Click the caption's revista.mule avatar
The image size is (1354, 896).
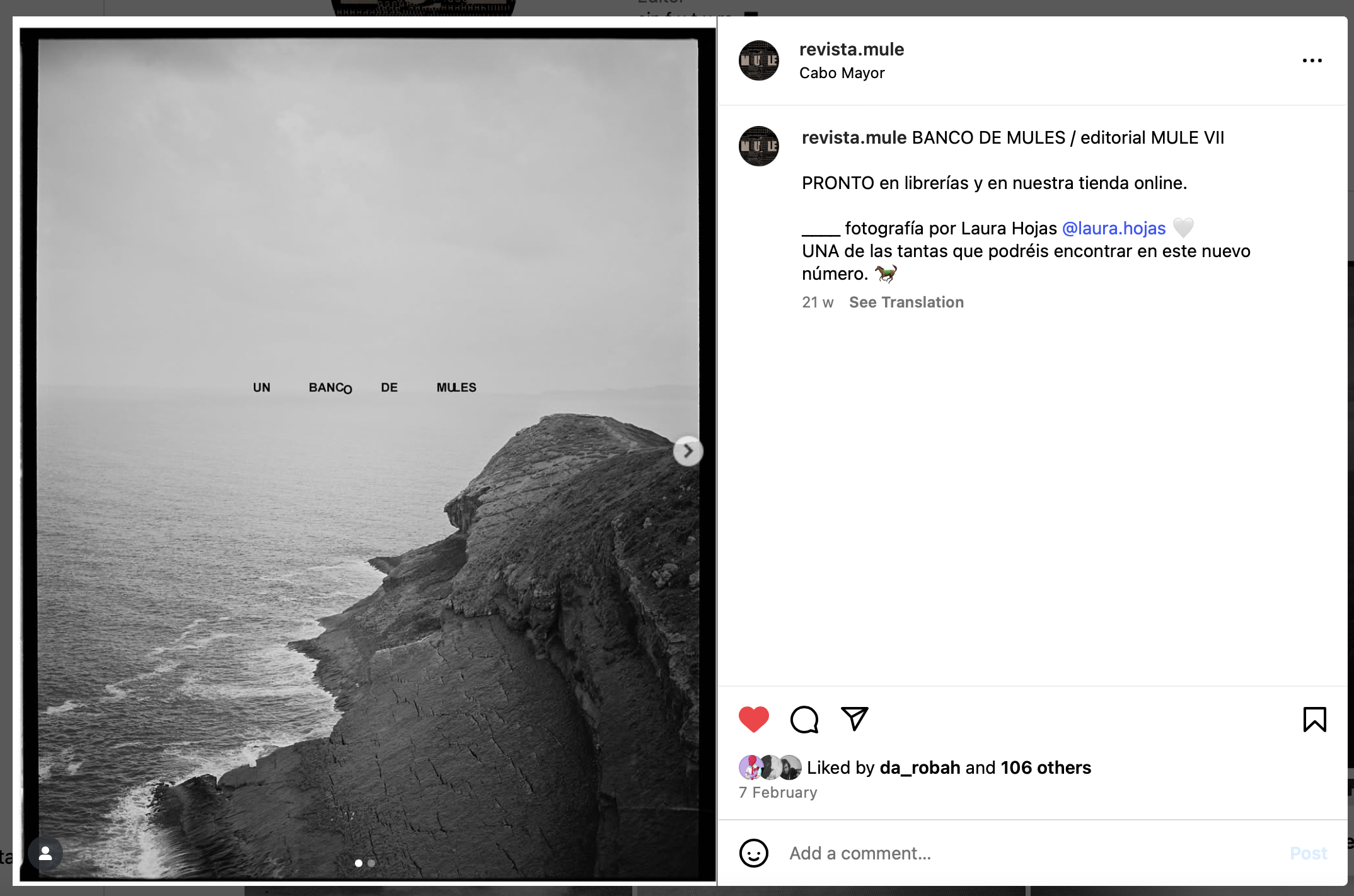[758, 146]
